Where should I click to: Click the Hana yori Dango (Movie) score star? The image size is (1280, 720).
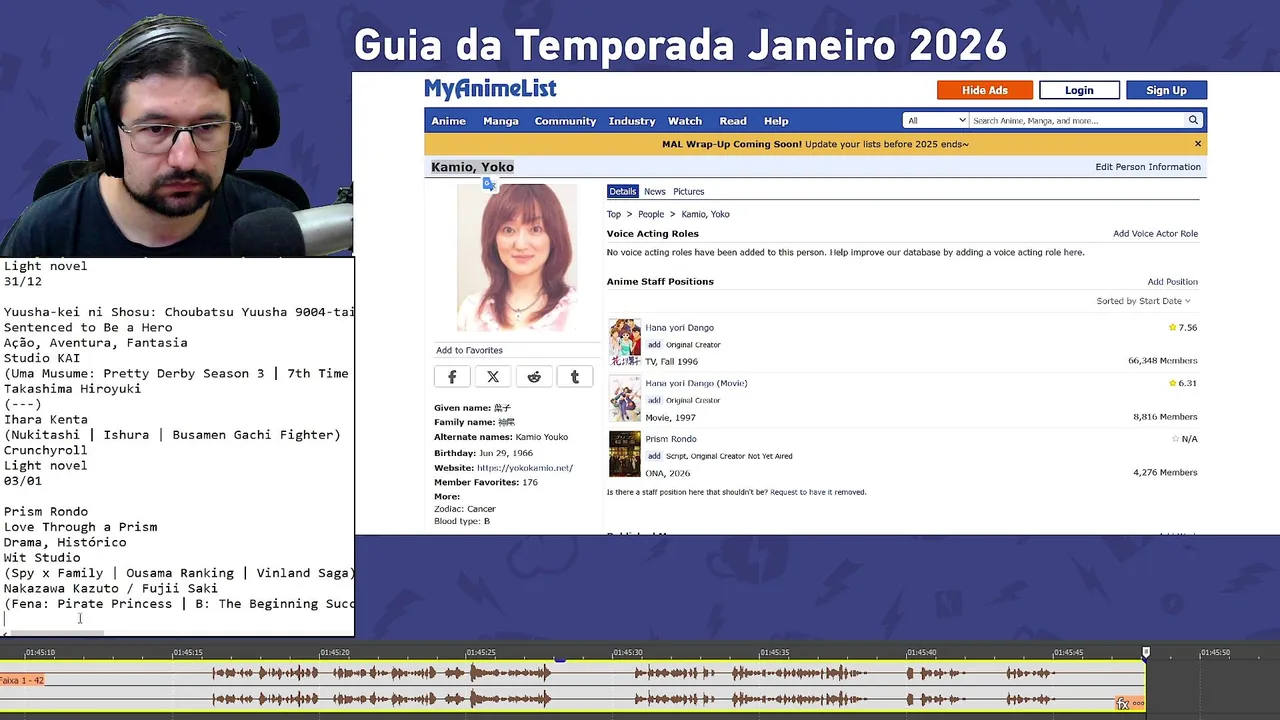pyautogui.click(x=1173, y=383)
